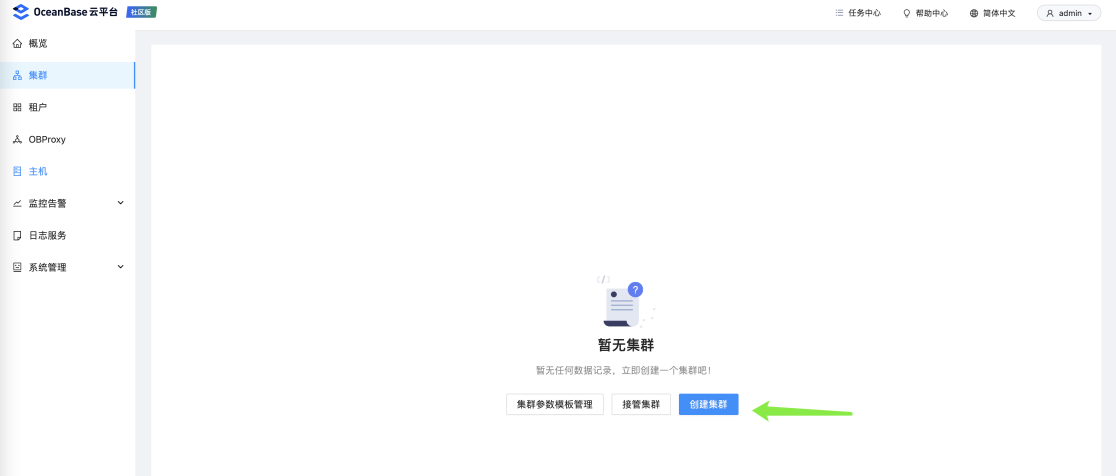Viewport: 1116px width, 476px height.
Task: Click the globe language icon
Action: click(x=974, y=13)
